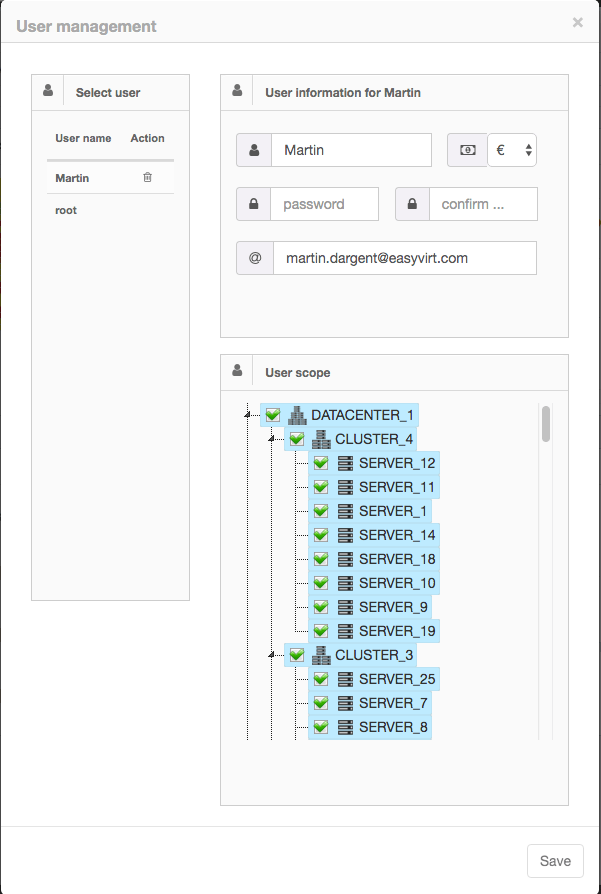Click the SERVER_19 server icon
The width and height of the screenshot is (601, 894).
(345, 631)
